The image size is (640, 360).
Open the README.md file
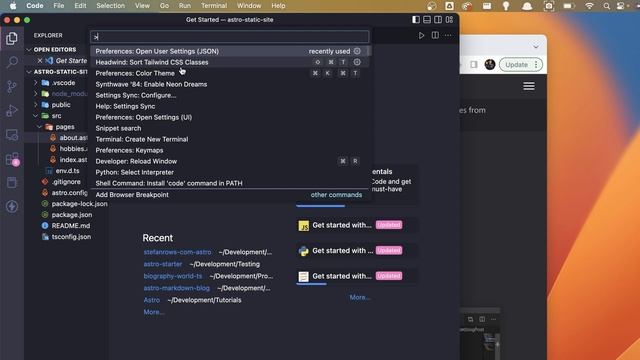[x=71, y=225]
